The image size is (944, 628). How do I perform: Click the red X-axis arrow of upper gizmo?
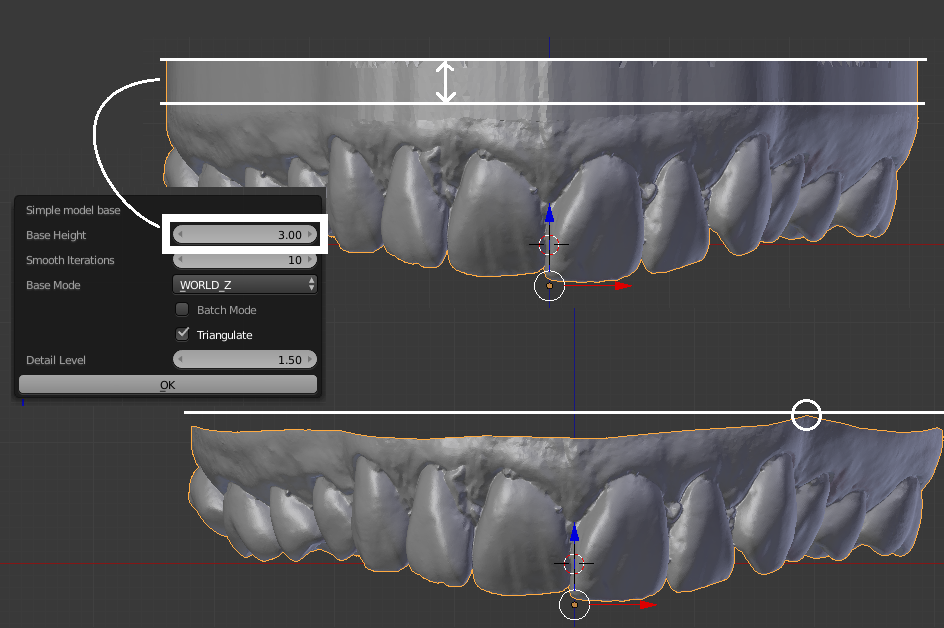coord(623,286)
